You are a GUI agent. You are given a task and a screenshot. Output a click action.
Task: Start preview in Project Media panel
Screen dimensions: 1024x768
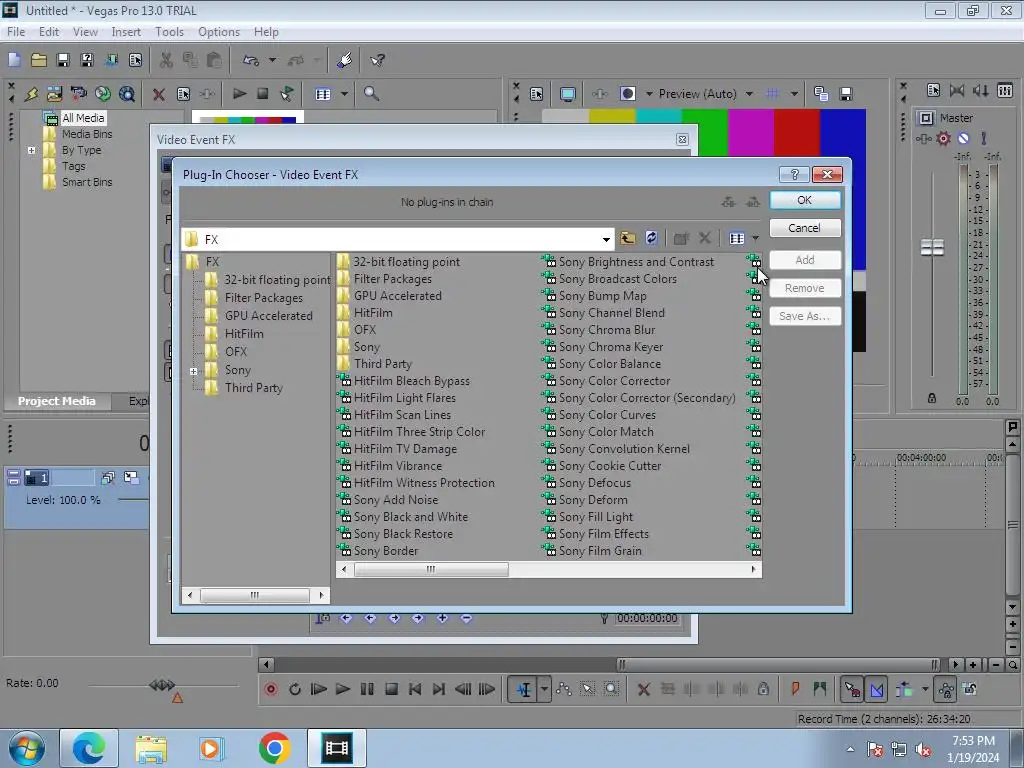(239, 94)
